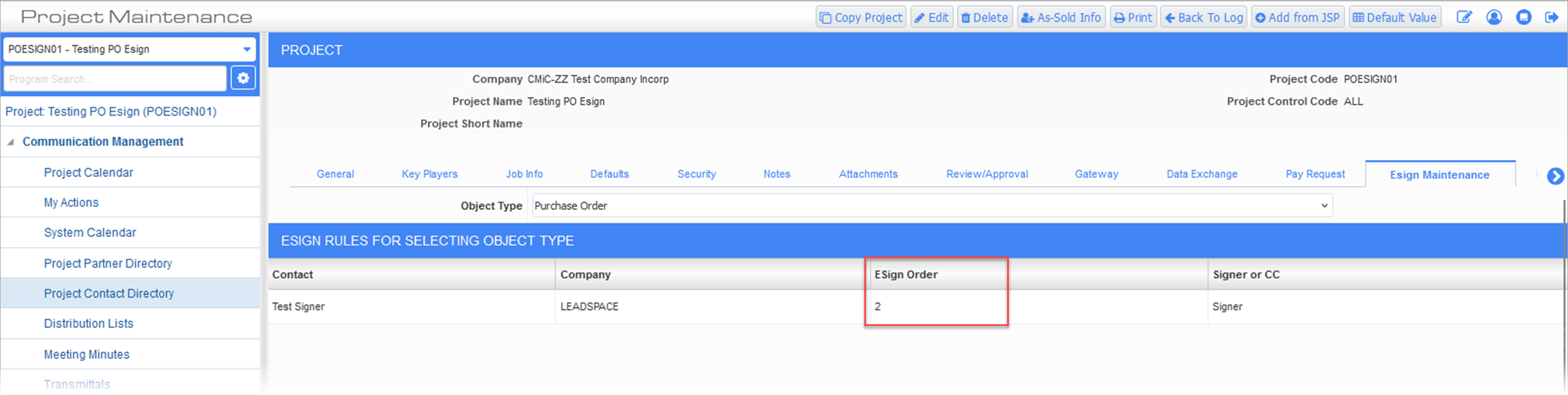Switch to Review/Approval tab
Image resolution: width=1568 pixels, height=395 pixels.
[987, 174]
